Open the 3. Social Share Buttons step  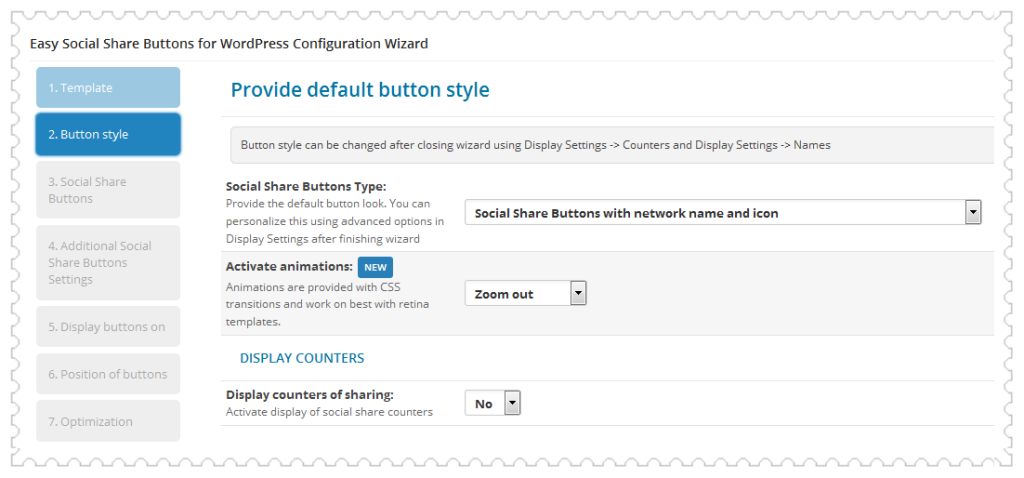pyautogui.click(x=108, y=190)
